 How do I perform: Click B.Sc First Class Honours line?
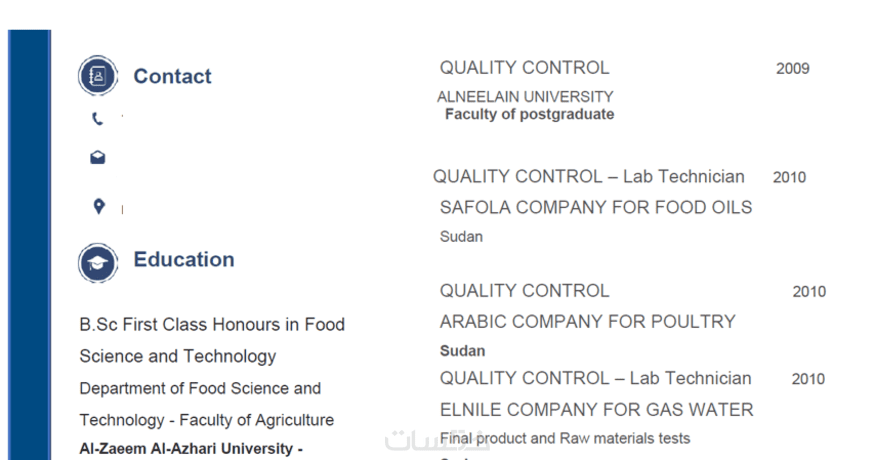click(212, 325)
